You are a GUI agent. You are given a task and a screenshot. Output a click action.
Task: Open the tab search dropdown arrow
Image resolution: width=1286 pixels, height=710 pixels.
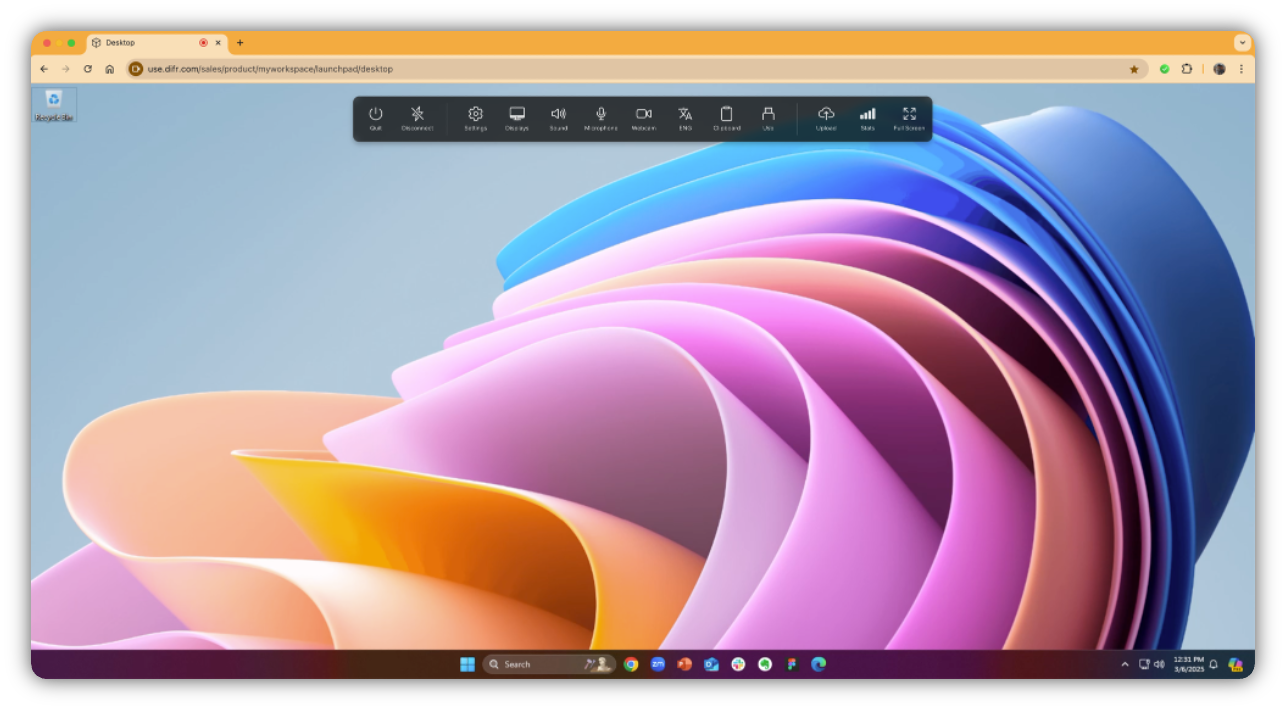1242,43
